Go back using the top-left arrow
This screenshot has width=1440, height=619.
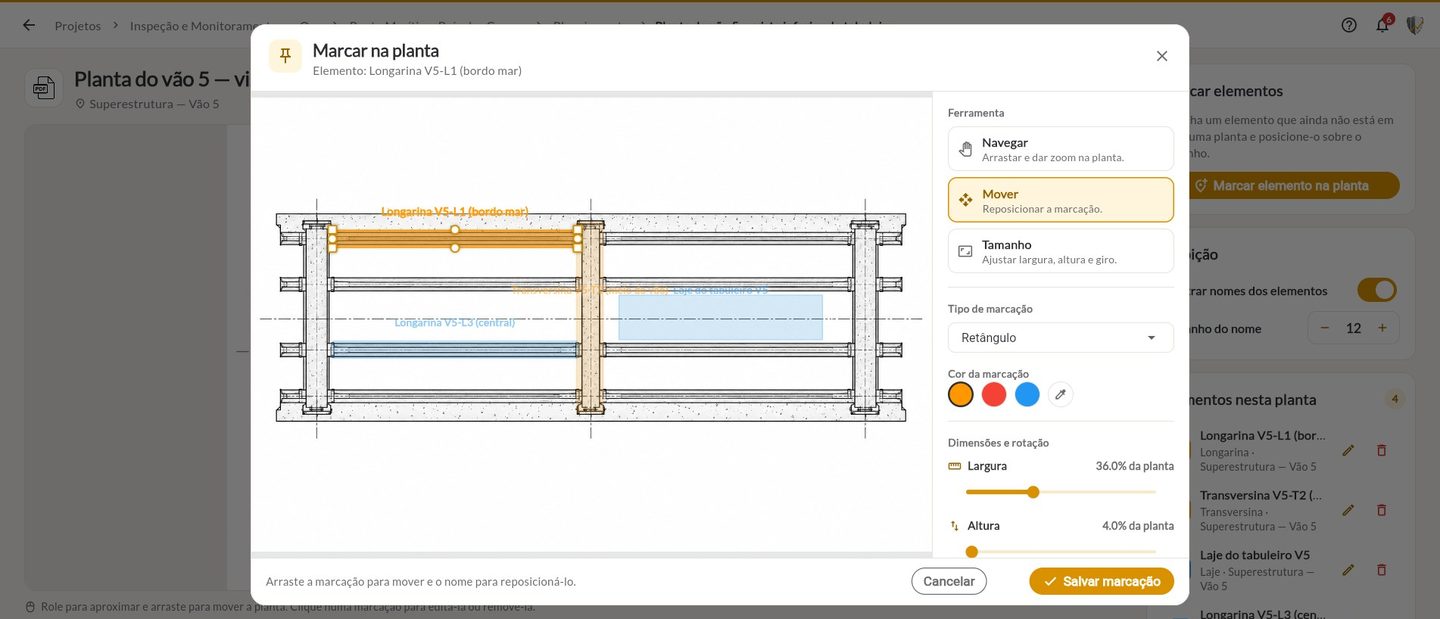tap(28, 25)
